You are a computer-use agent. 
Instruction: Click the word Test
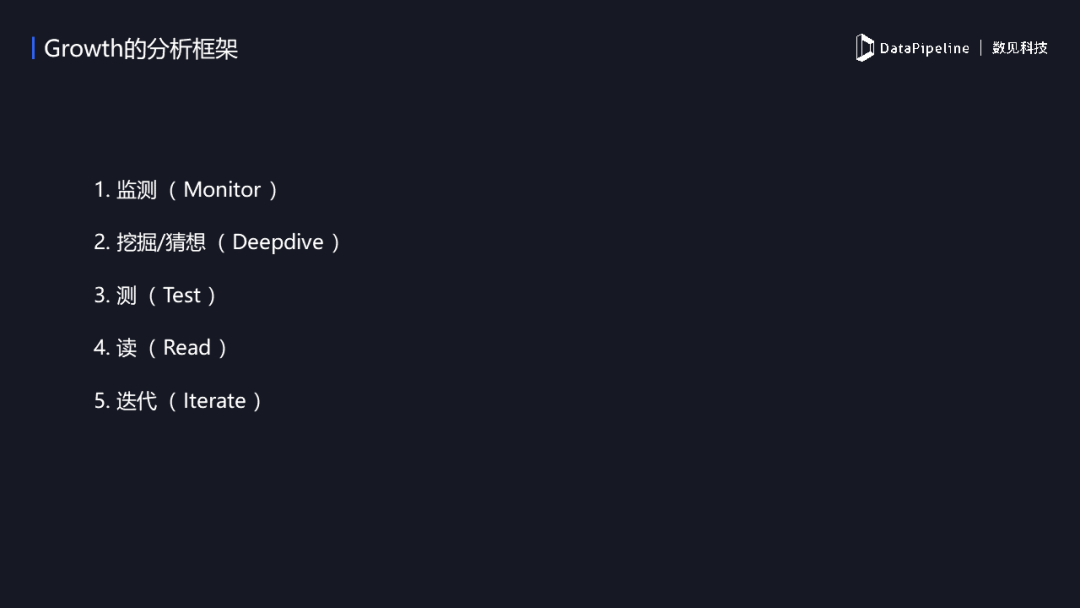point(182,296)
